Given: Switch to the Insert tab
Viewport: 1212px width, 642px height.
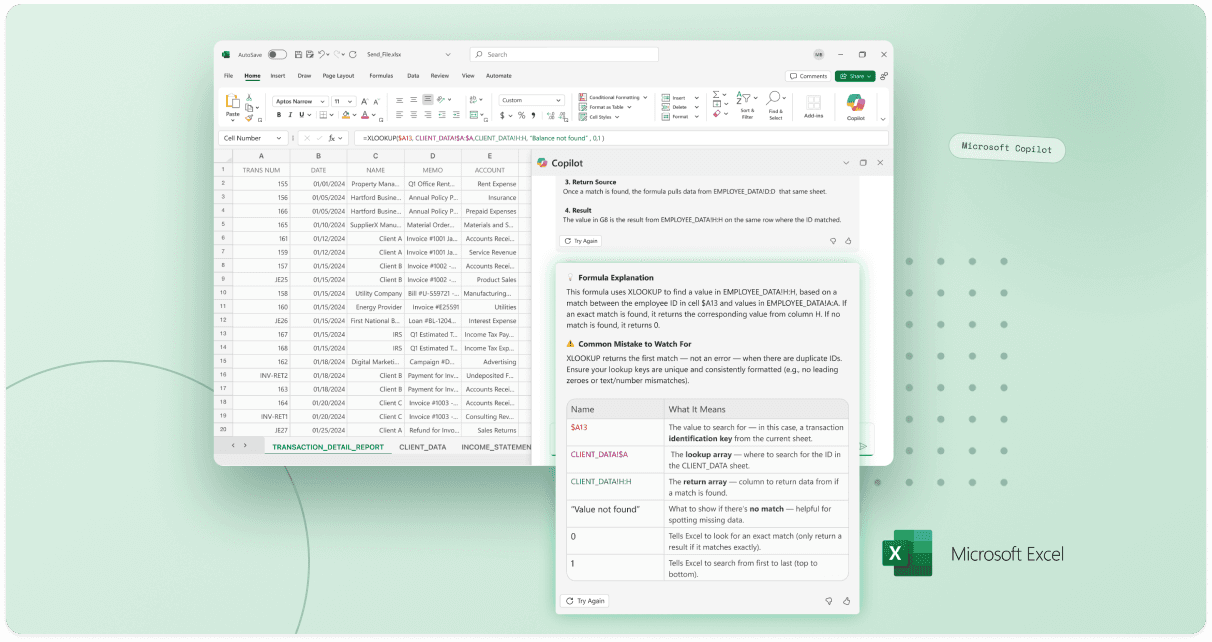Looking at the screenshot, I should point(277,76).
